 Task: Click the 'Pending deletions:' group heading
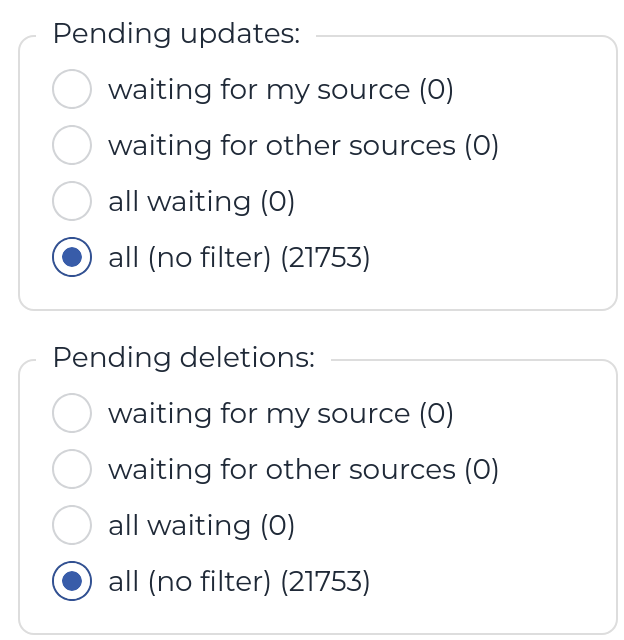[183, 358]
